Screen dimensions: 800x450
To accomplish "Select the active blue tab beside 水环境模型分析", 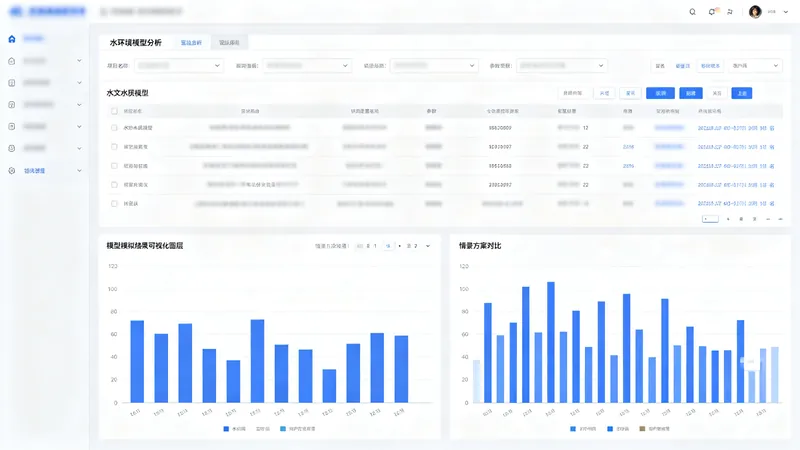I will point(191,43).
